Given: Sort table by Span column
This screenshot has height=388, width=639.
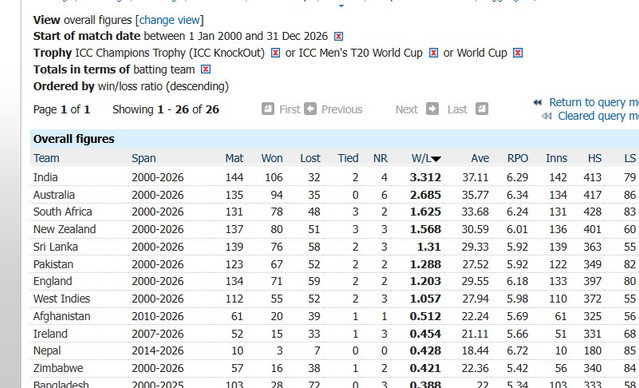Looking at the screenshot, I should (143, 158).
